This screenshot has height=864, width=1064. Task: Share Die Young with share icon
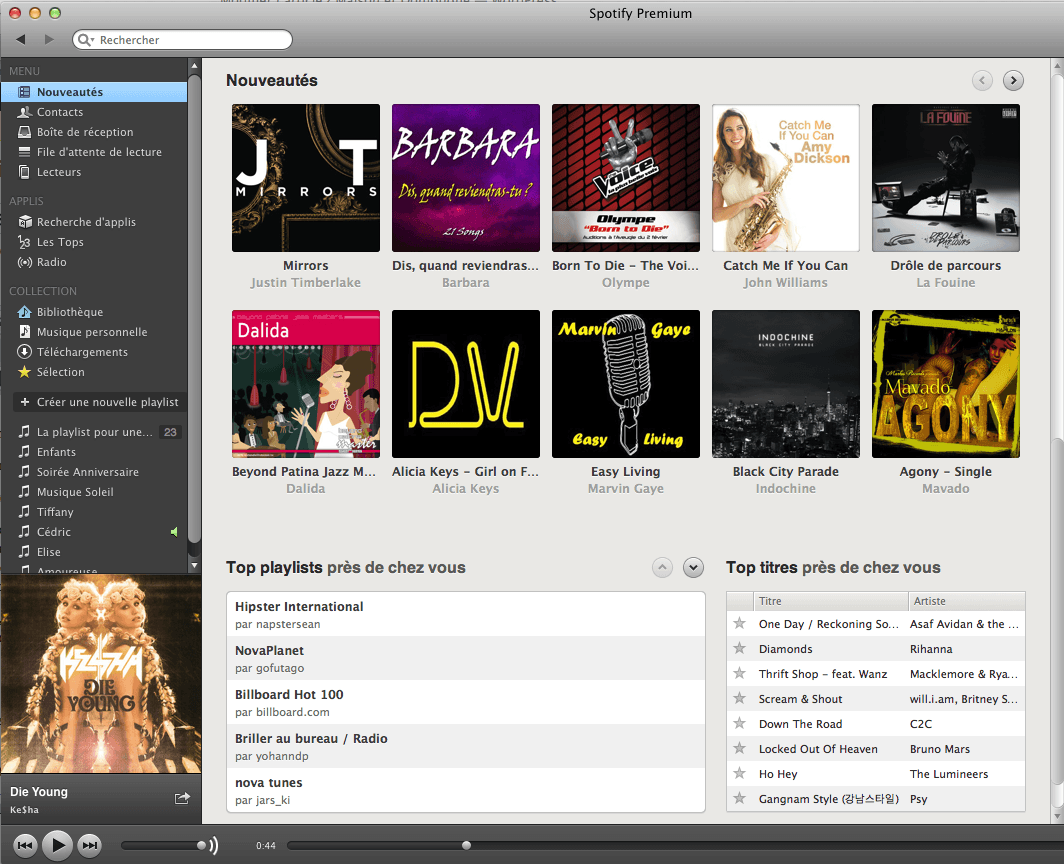point(182,798)
